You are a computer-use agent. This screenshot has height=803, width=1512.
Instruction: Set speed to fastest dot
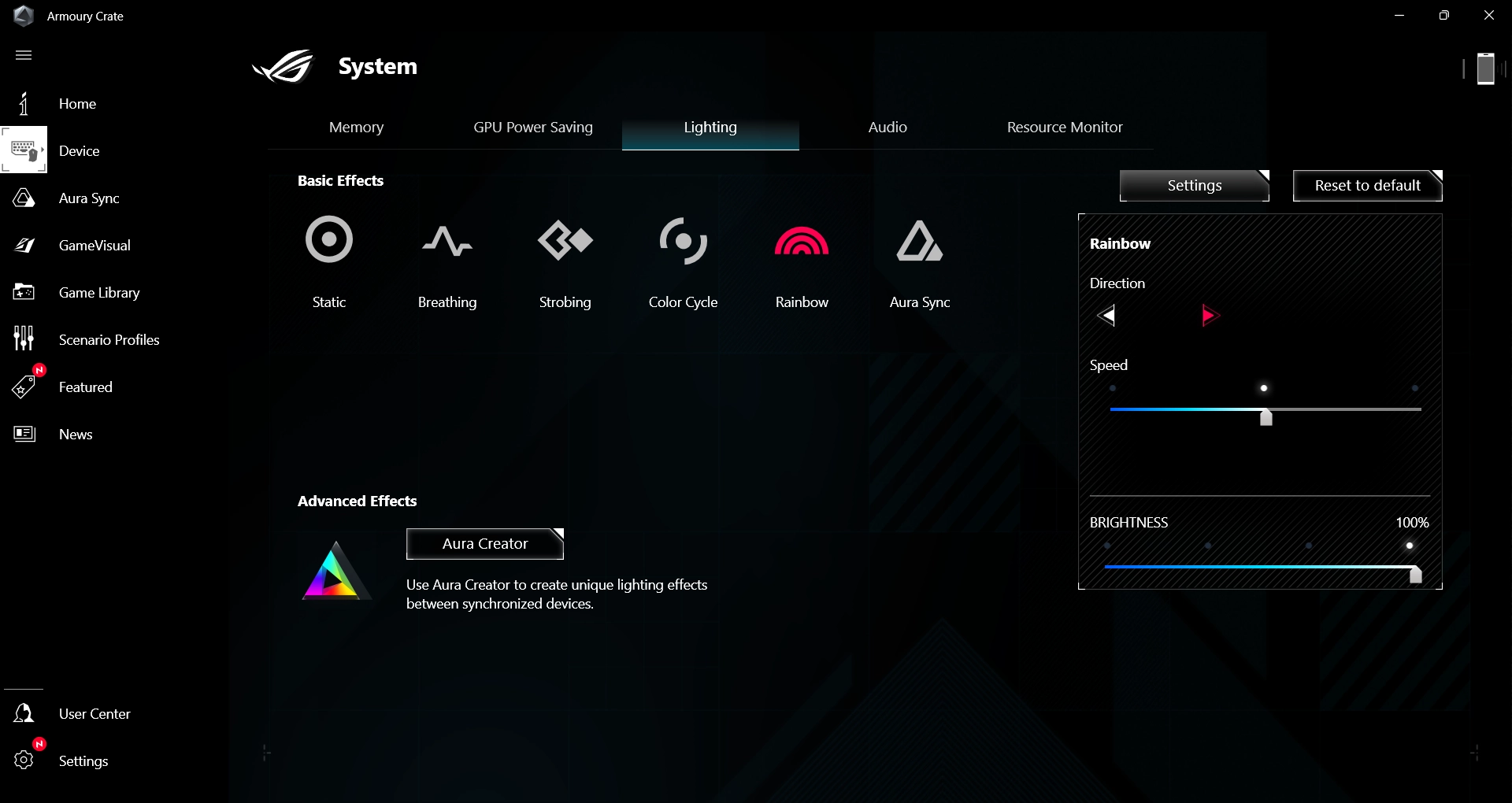point(1415,388)
